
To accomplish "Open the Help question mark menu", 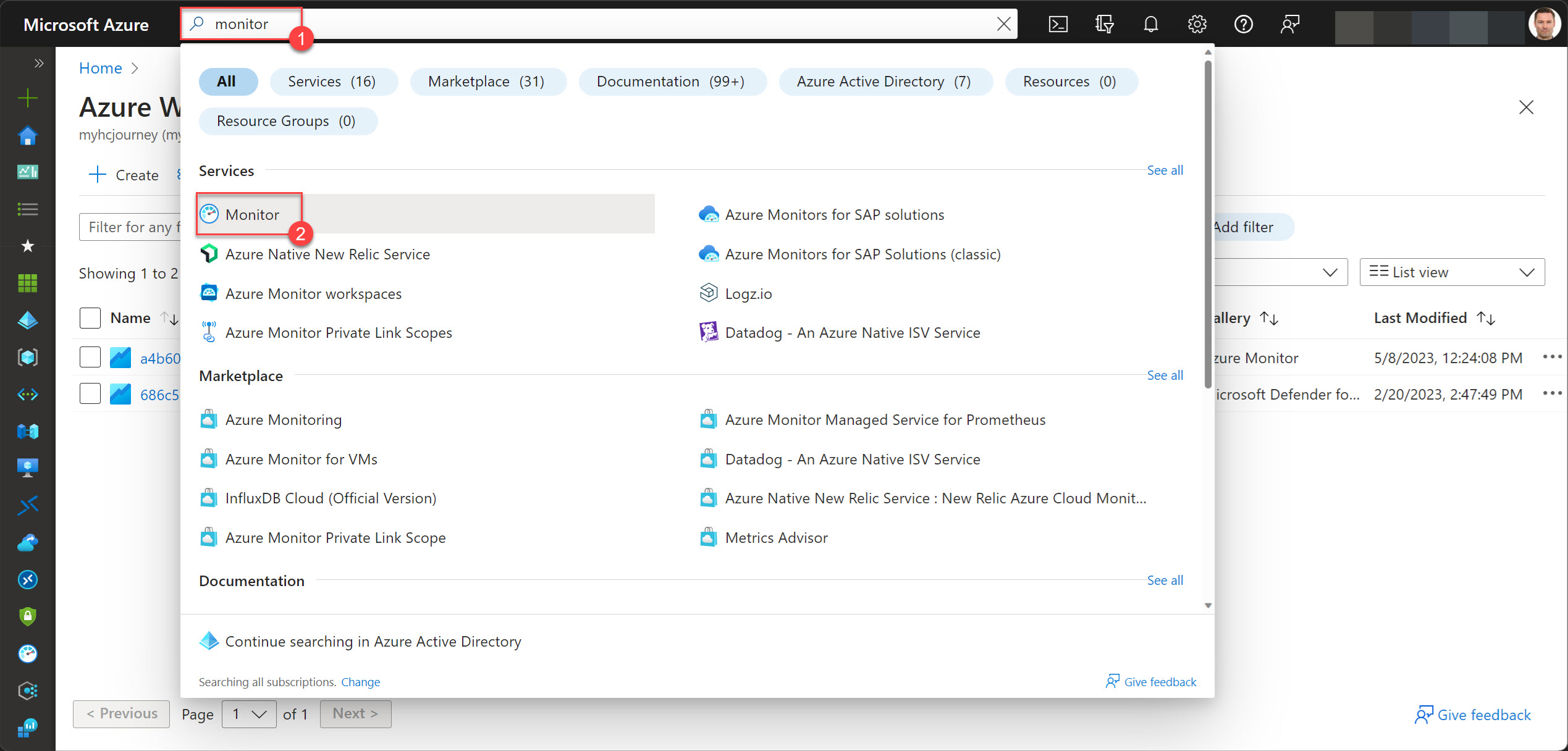I will tap(1243, 24).
